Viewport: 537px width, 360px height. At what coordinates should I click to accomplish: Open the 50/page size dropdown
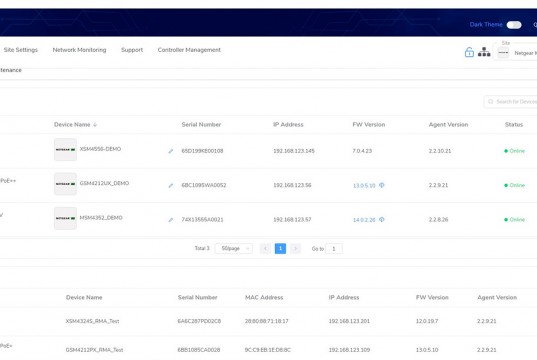(234, 248)
